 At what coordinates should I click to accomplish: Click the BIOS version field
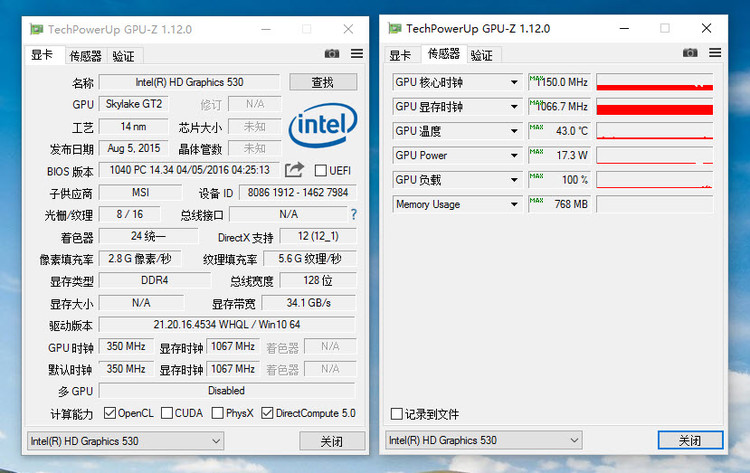coord(190,170)
